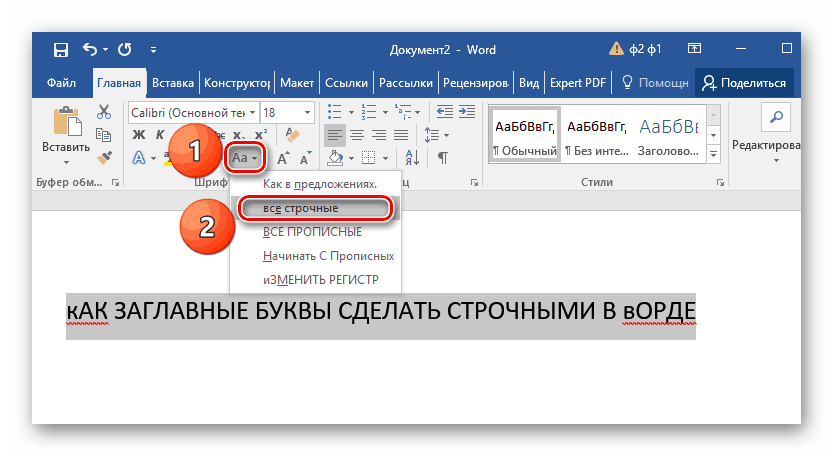Click the Copy icon in clipboard group
The image size is (833, 456).
click(x=104, y=135)
